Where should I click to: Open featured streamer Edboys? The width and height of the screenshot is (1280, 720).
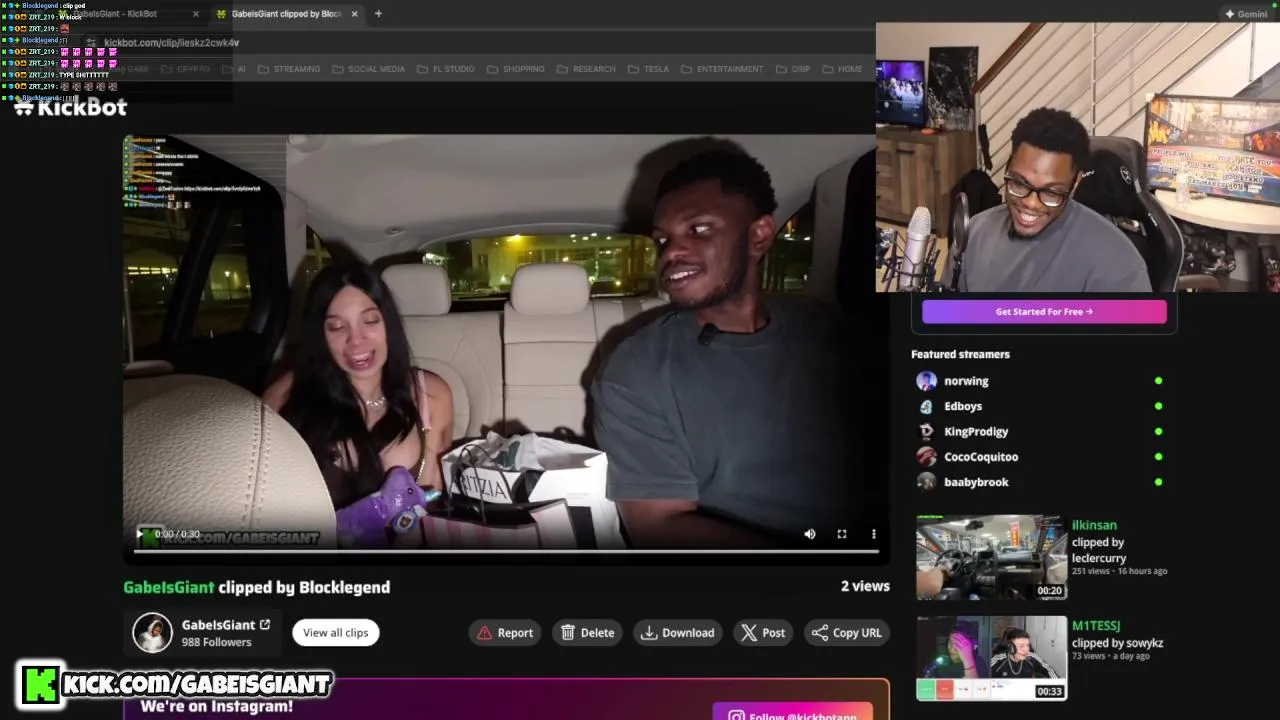963,406
